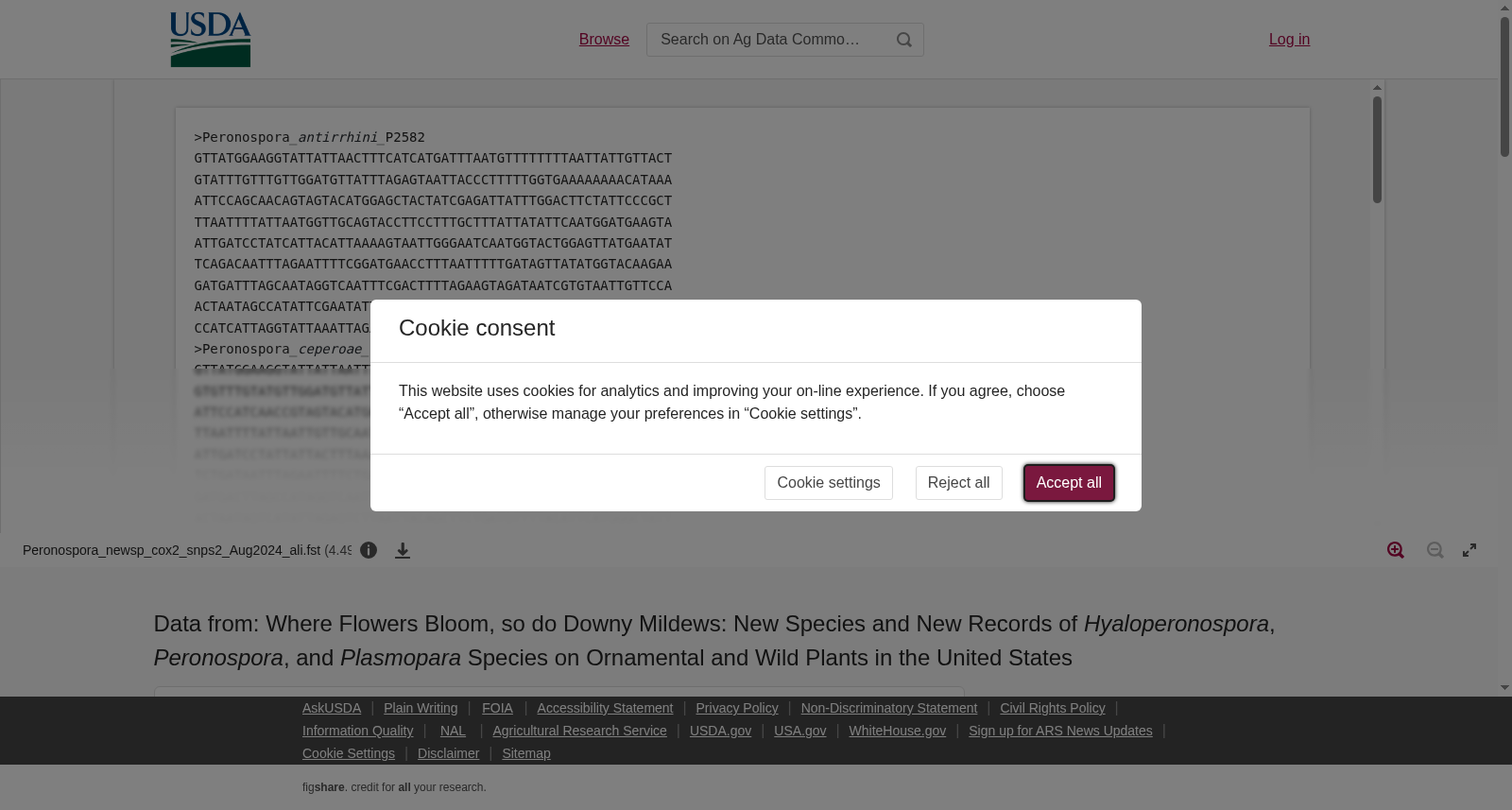Open USA.gov footer link
The height and width of the screenshot is (810, 1512).
click(x=799, y=731)
